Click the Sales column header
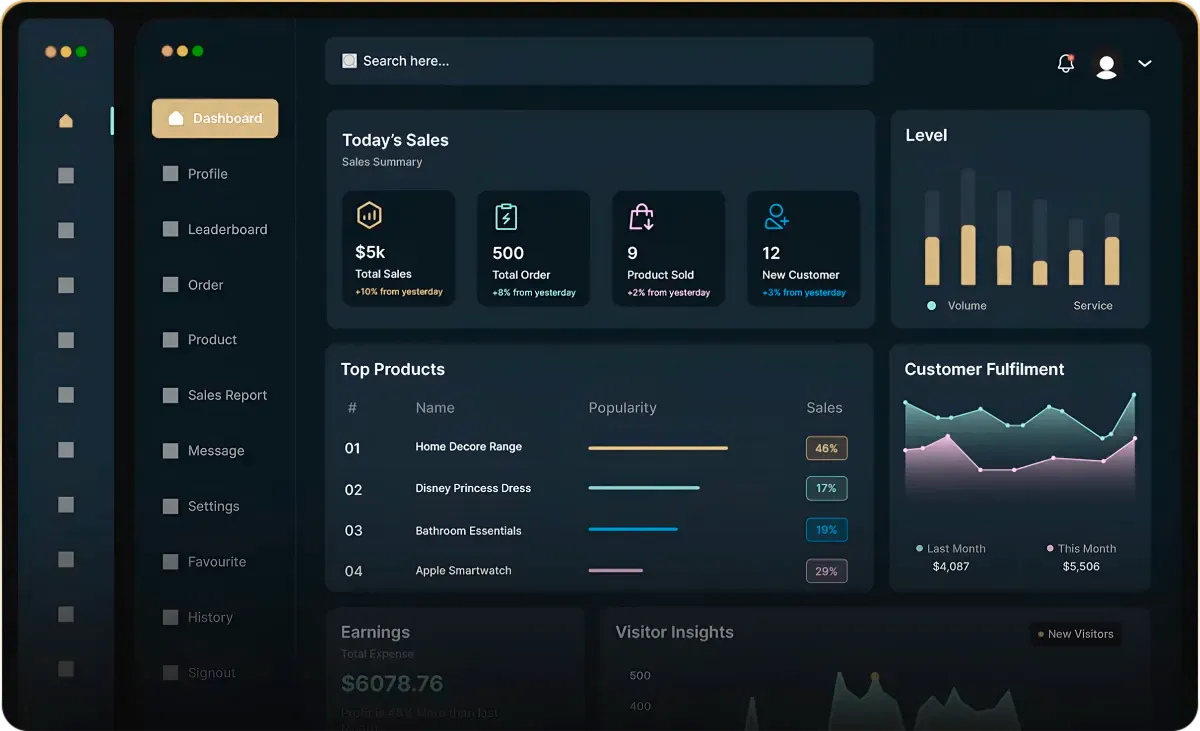The height and width of the screenshot is (731, 1200). pos(825,408)
